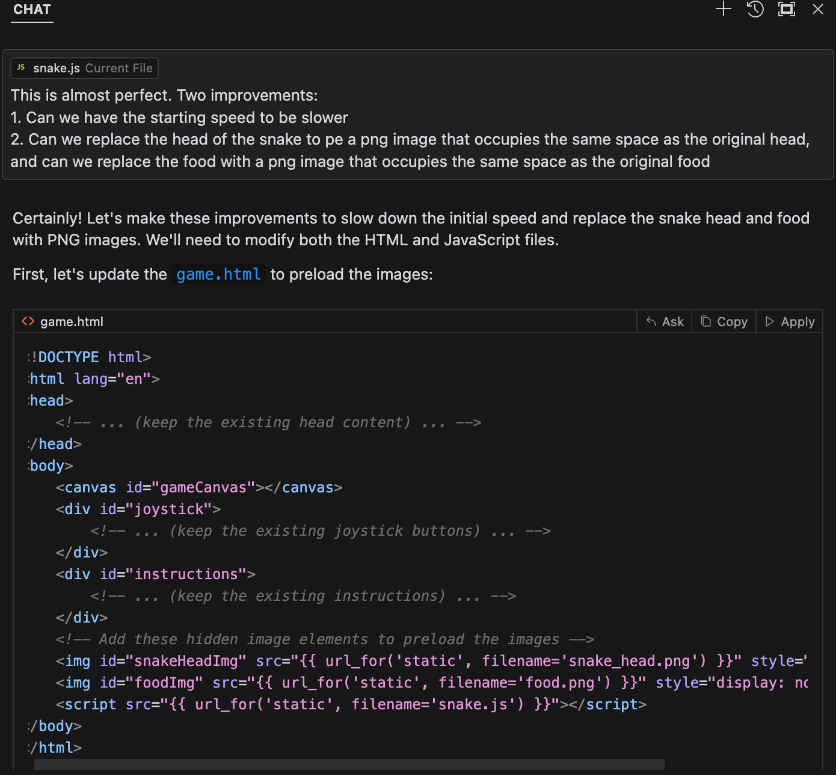
Task: Click the "keep the existing head content" comment
Action: tap(268, 422)
